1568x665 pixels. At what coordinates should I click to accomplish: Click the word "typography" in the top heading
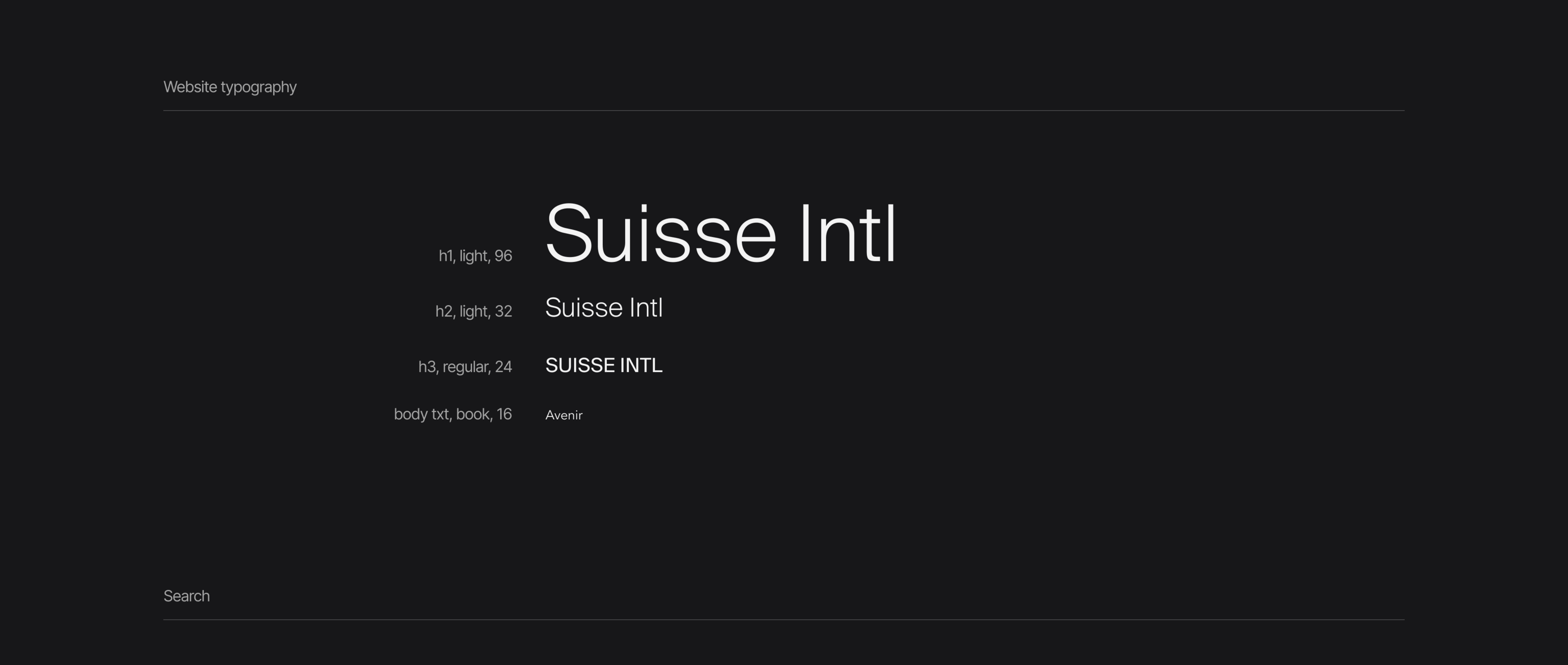coord(259,88)
